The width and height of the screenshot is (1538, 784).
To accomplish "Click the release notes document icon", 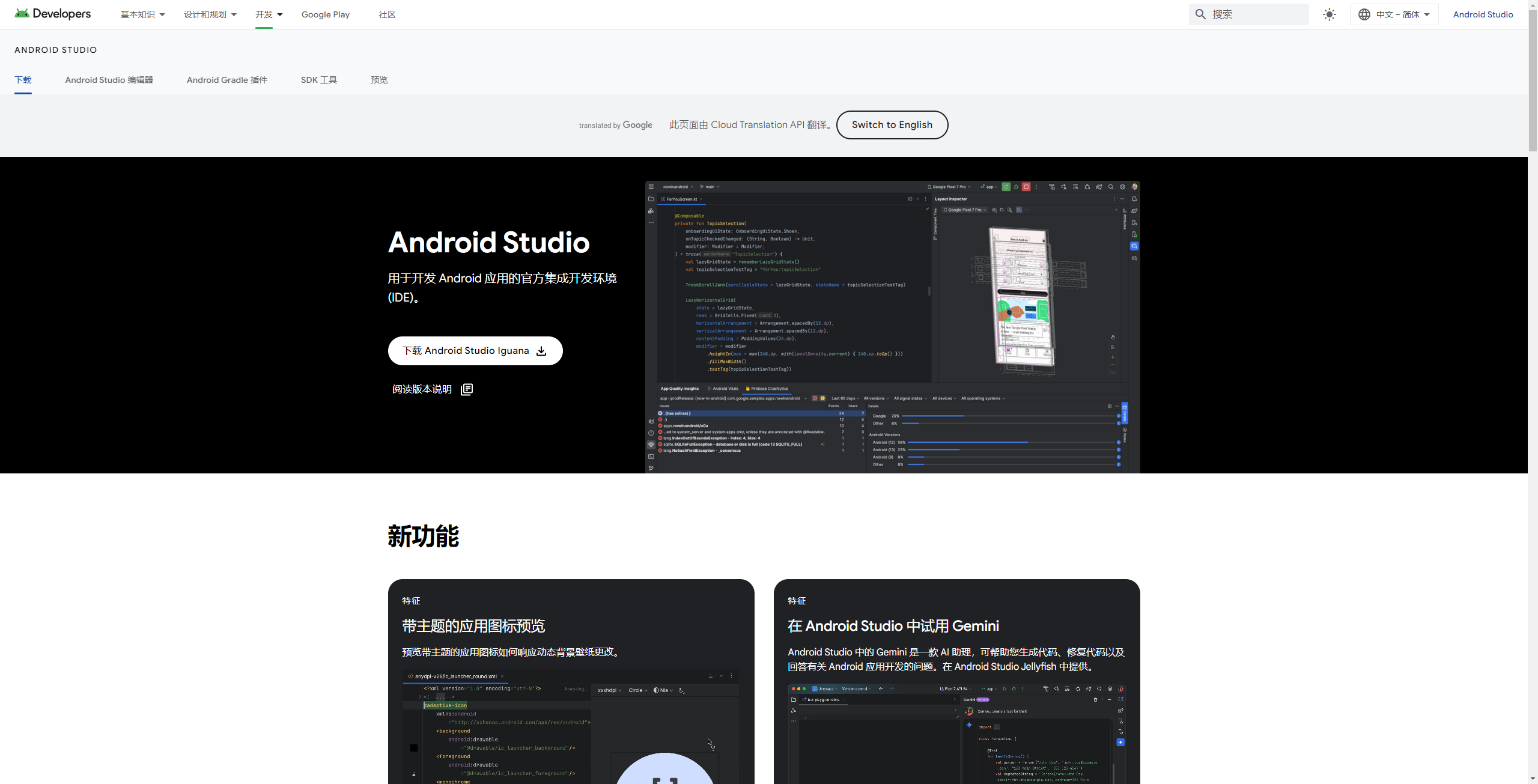I will click(x=467, y=389).
